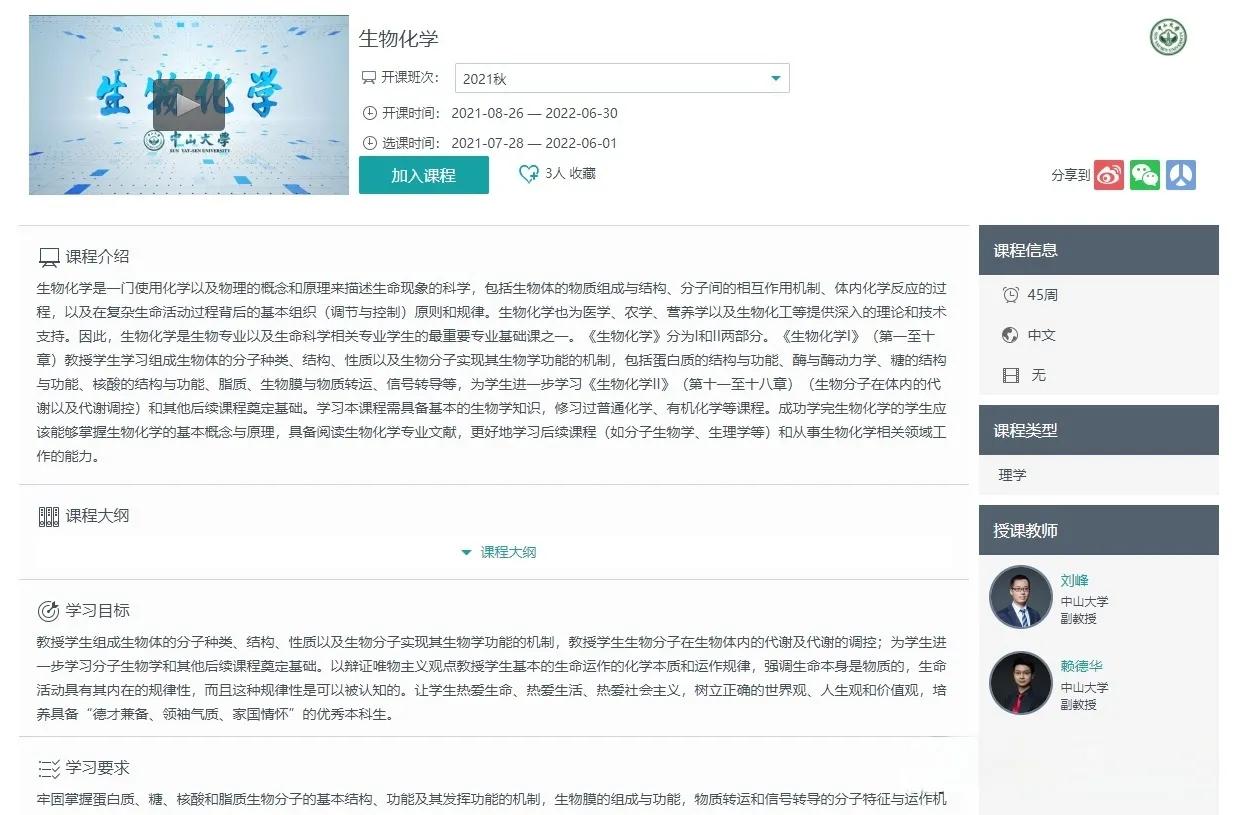Click the university logo at top right
1242x815 pixels.
(1168, 38)
